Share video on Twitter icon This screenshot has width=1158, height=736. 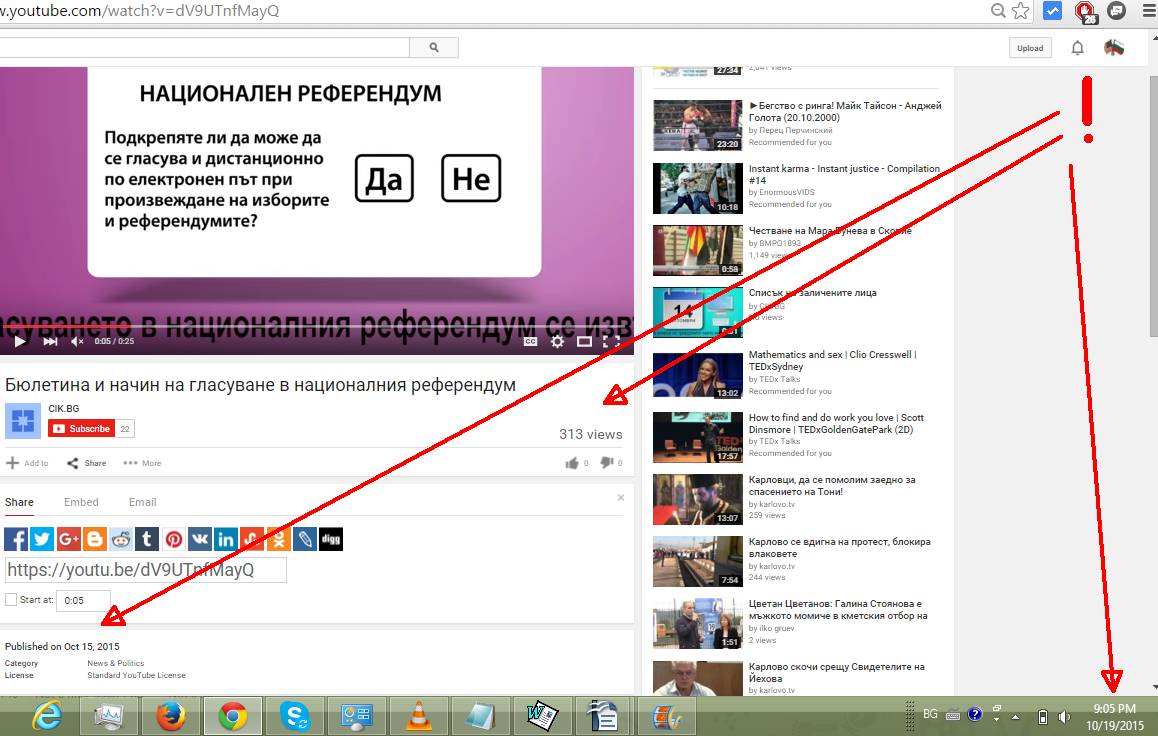click(42, 539)
